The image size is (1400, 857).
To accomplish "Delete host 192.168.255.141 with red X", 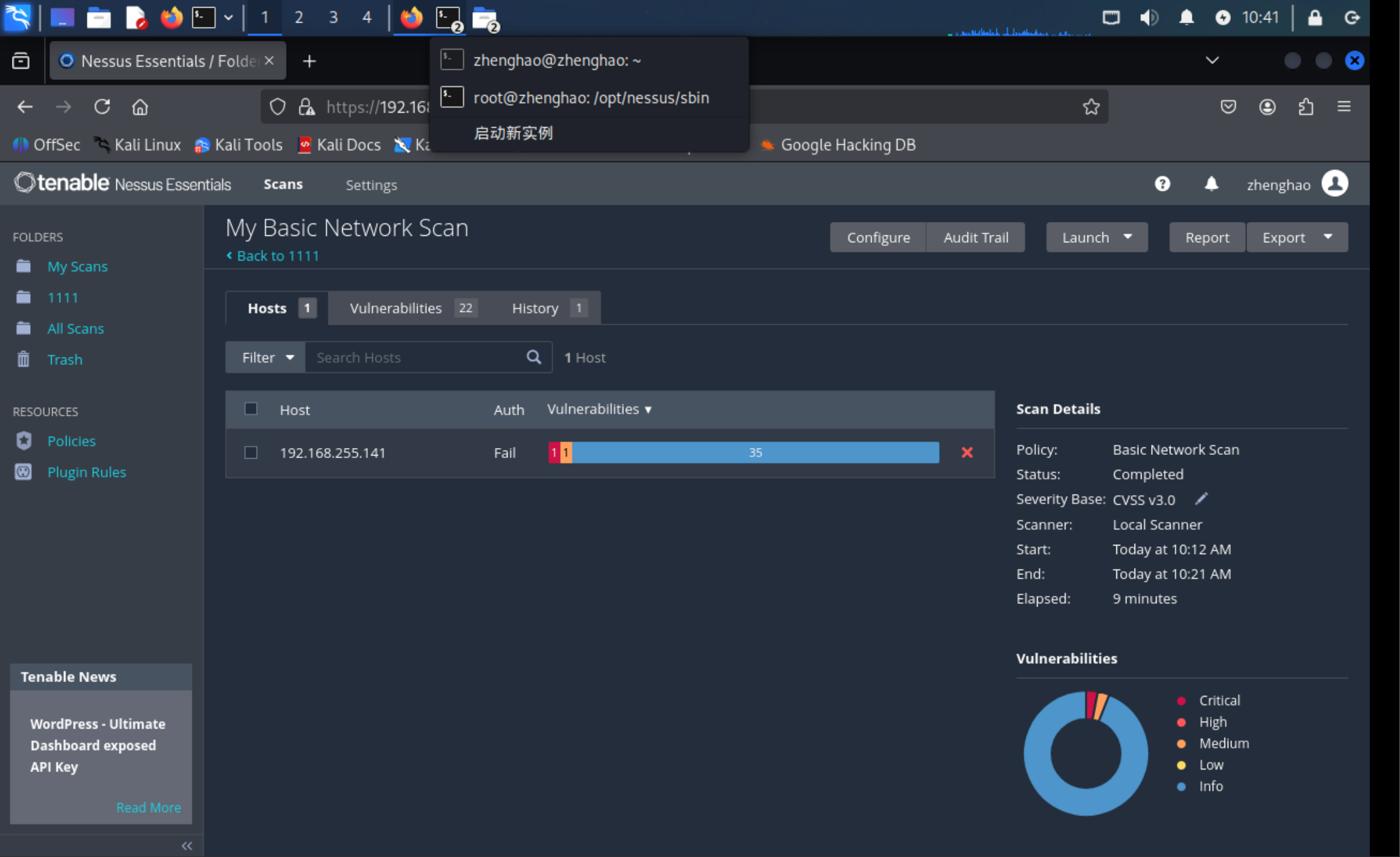I will [967, 452].
